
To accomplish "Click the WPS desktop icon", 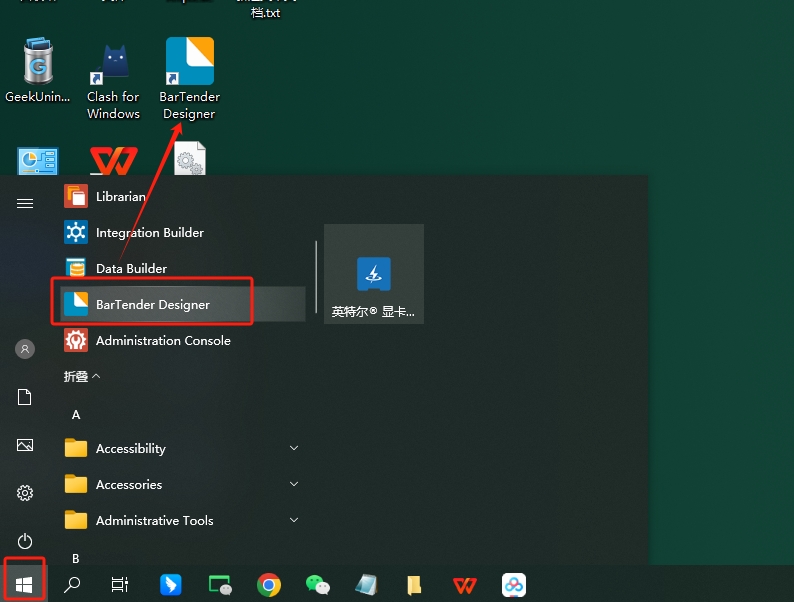I will tap(114, 160).
